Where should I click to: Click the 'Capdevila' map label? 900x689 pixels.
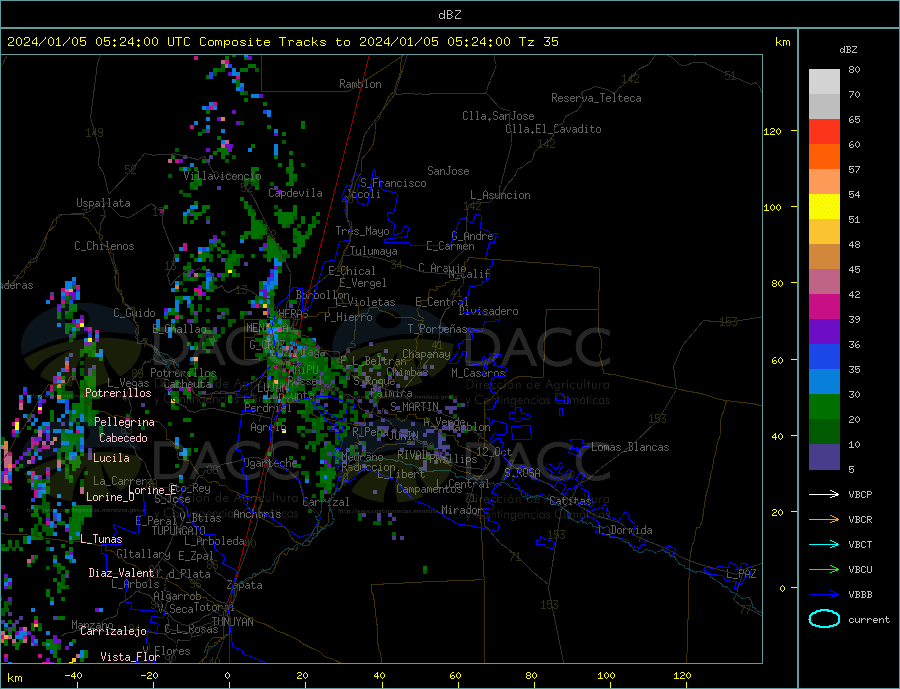point(295,193)
